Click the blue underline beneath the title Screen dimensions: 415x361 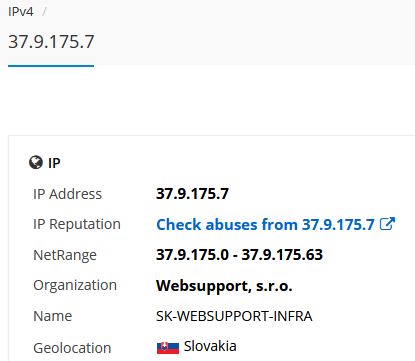point(51,66)
